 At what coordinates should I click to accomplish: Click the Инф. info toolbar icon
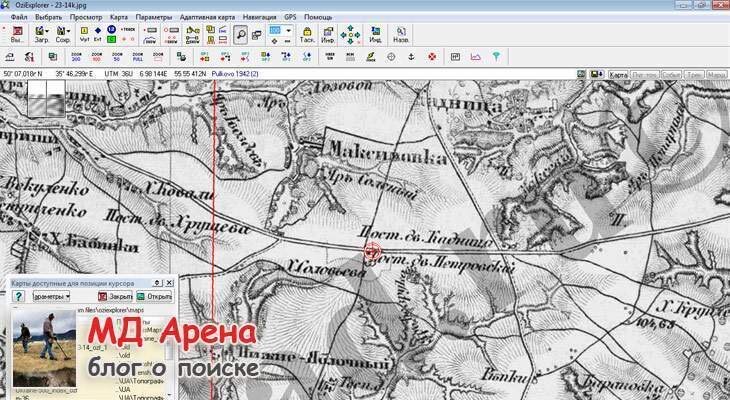(328, 34)
